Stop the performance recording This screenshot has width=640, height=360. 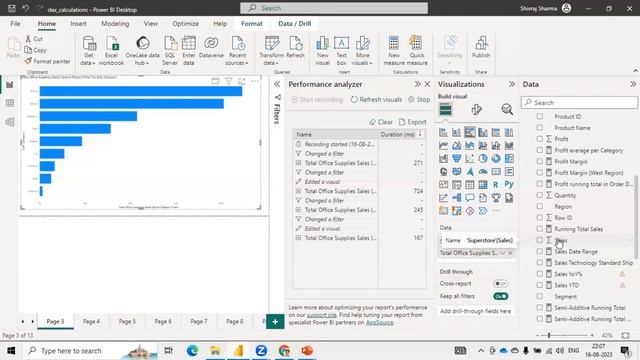coord(419,100)
